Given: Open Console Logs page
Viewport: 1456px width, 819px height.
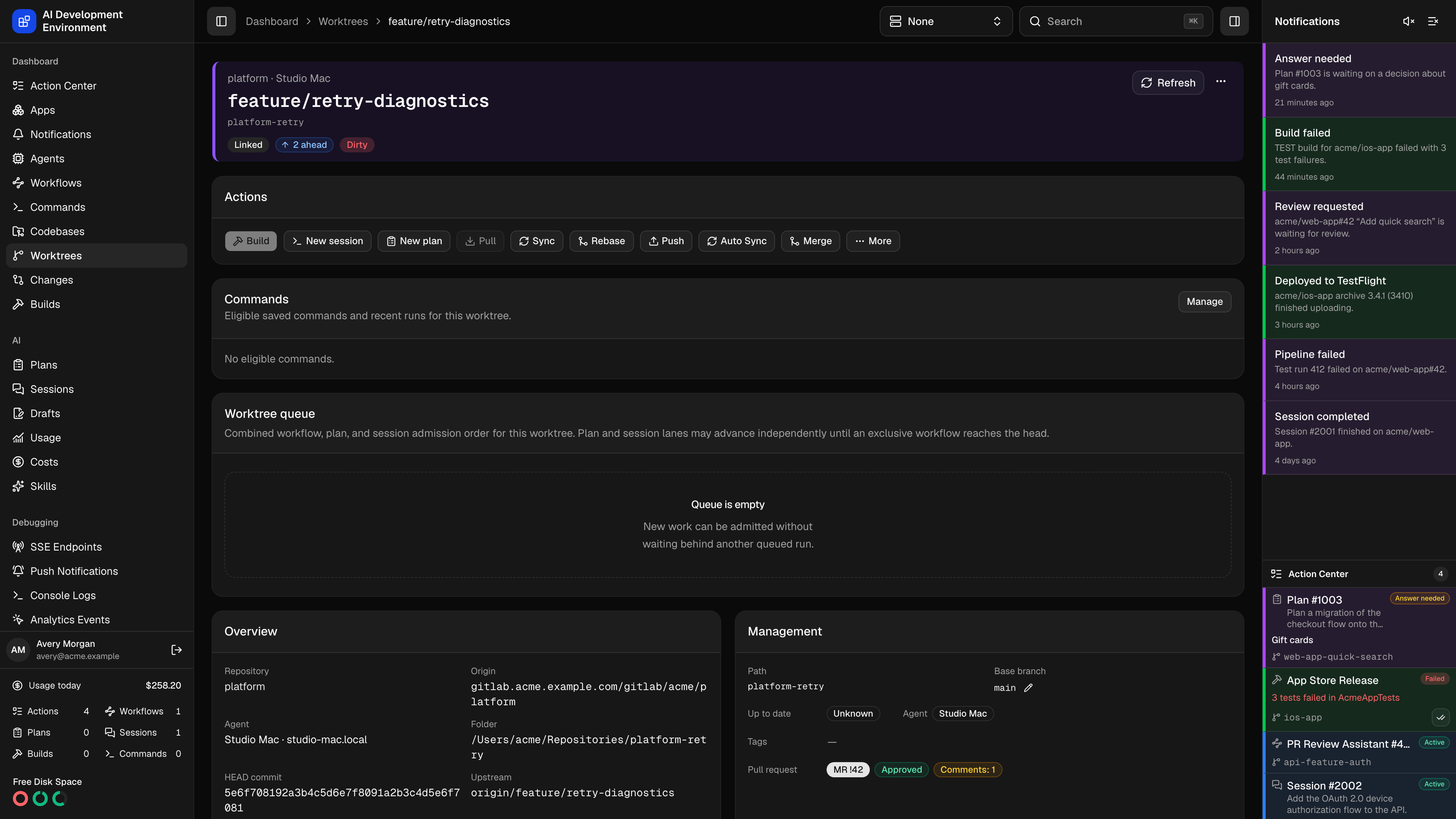Looking at the screenshot, I should click(97, 596).
